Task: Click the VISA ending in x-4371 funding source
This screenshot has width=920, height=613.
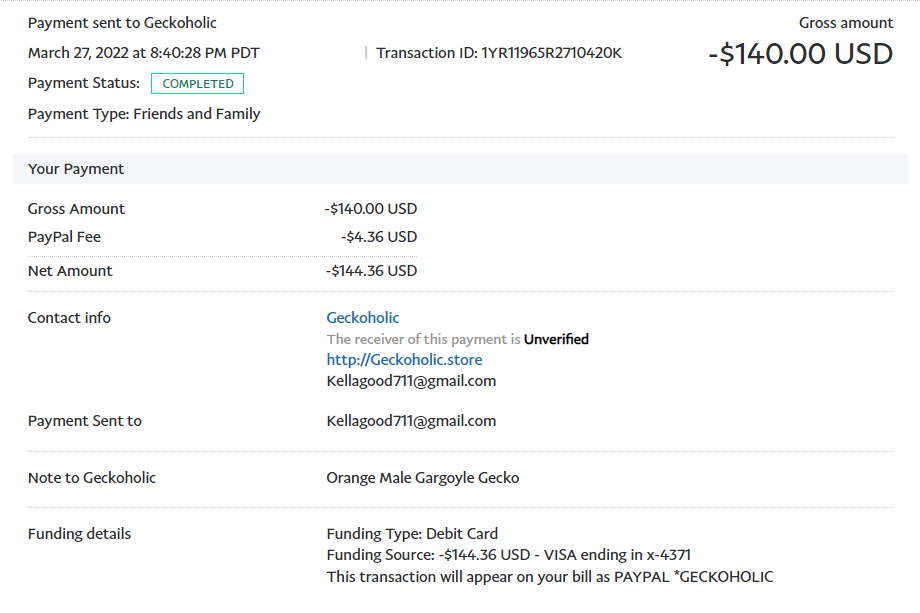Action: [x=617, y=555]
